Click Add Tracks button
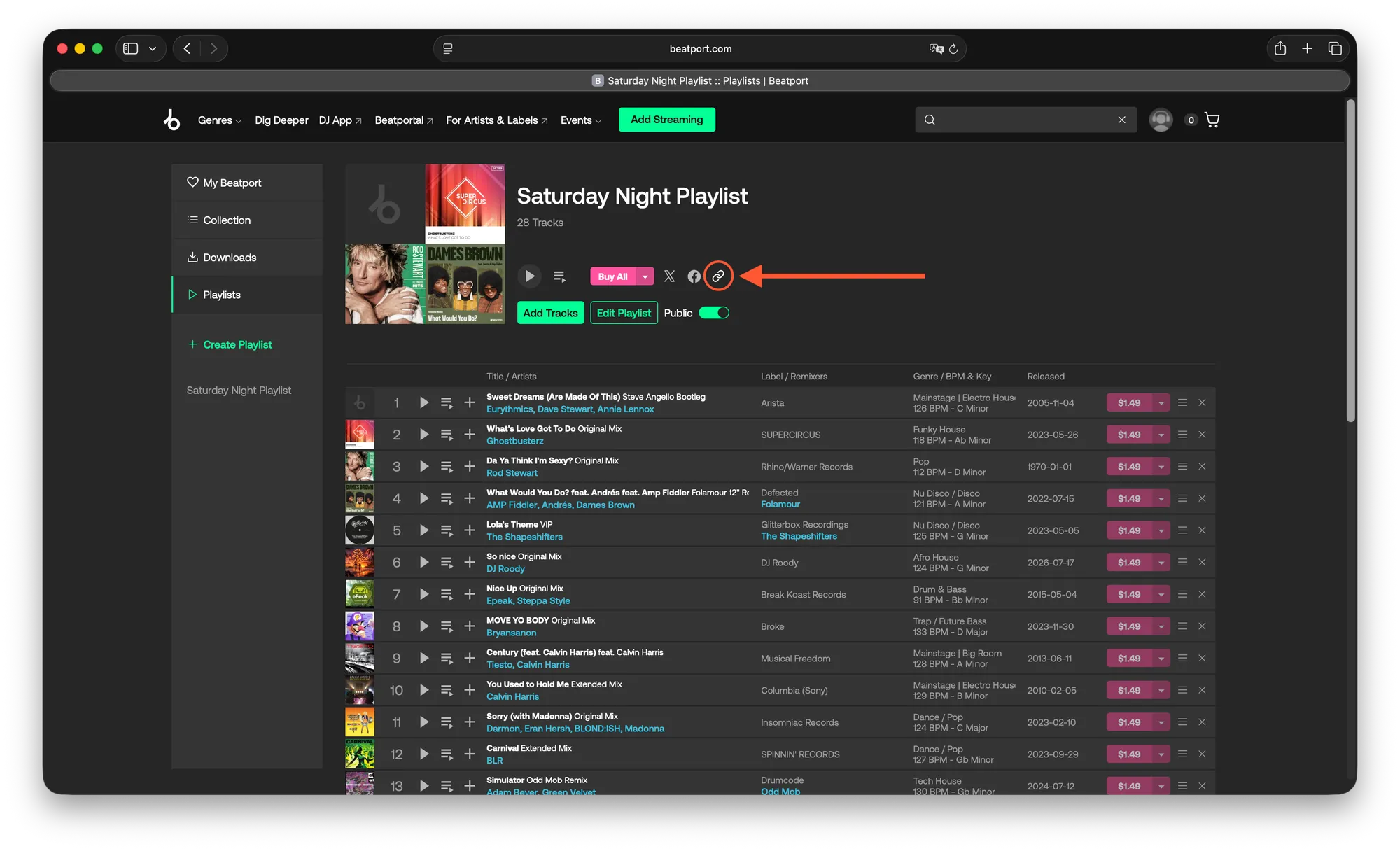Screen dimensions: 1400x851 click(550, 313)
